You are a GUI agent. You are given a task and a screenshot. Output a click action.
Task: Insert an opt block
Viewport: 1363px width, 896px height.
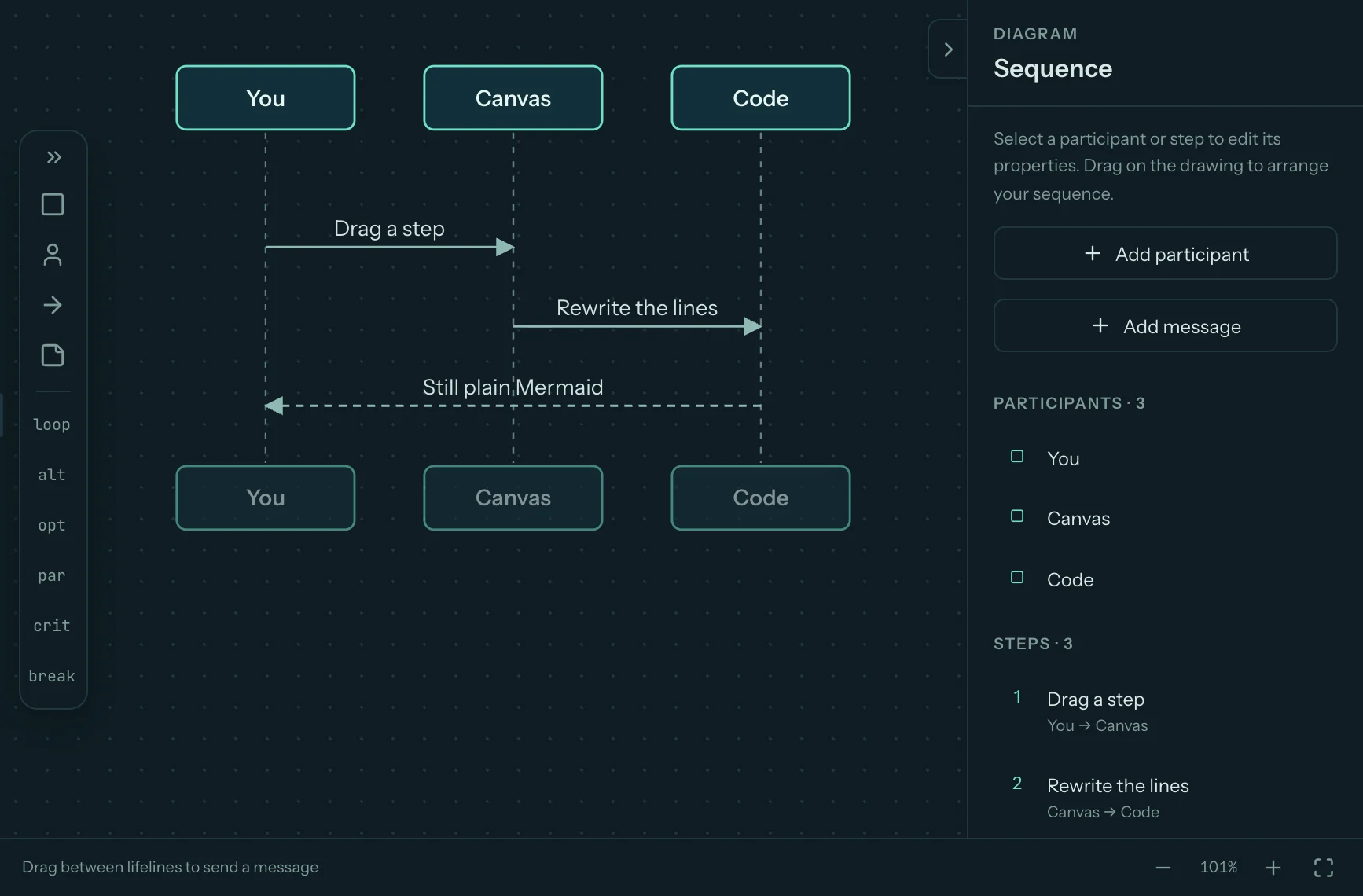53,525
